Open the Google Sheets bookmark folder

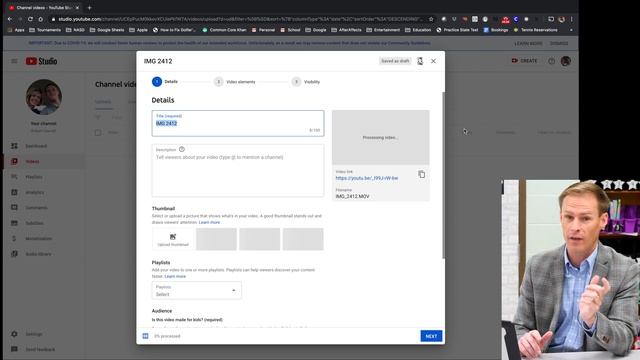point(107,30)
